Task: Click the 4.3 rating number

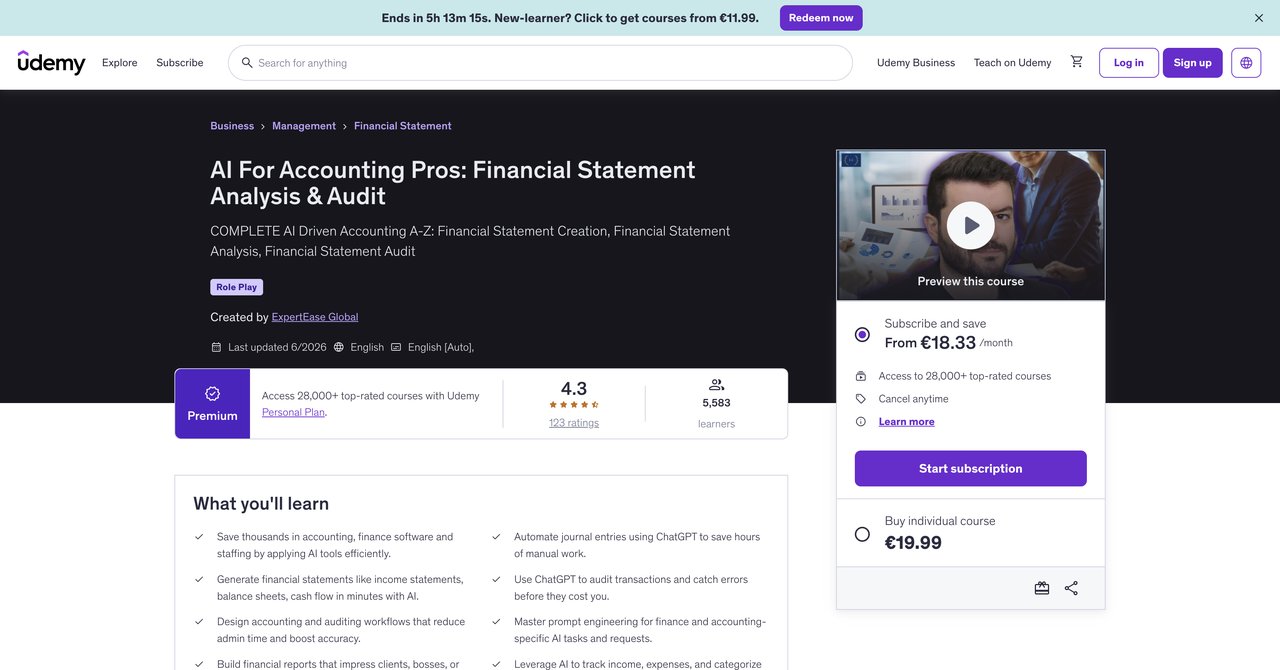Action: click(x=574, y=389)
